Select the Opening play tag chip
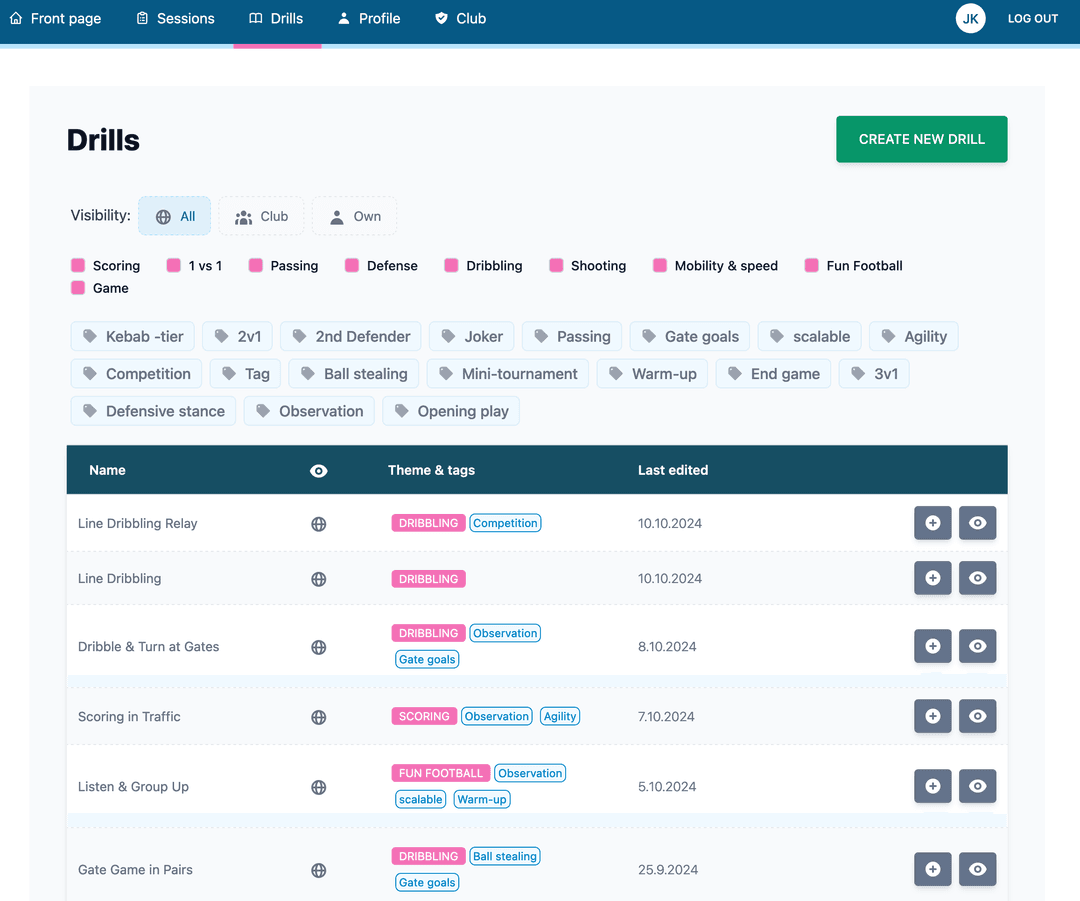The width and height of the screenshot is (1080, 901). coord(450,411)
